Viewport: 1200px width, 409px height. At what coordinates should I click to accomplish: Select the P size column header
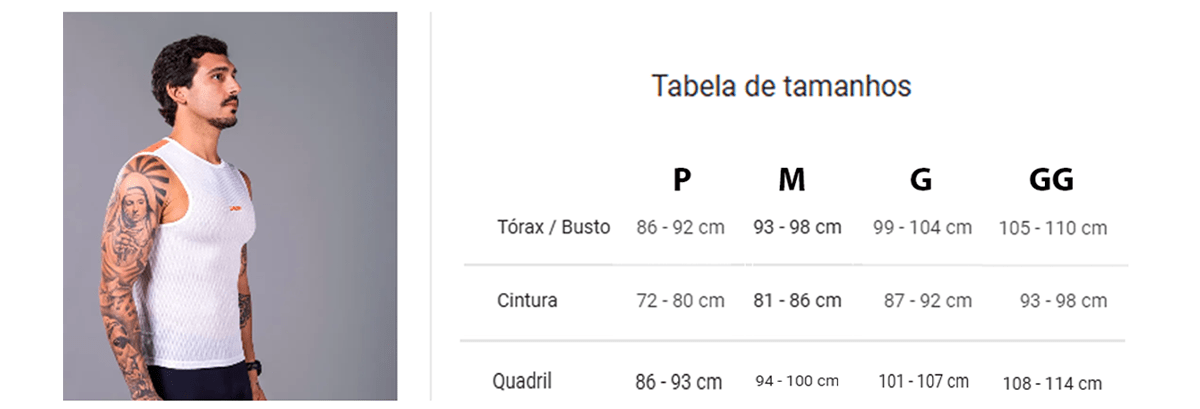682,180
